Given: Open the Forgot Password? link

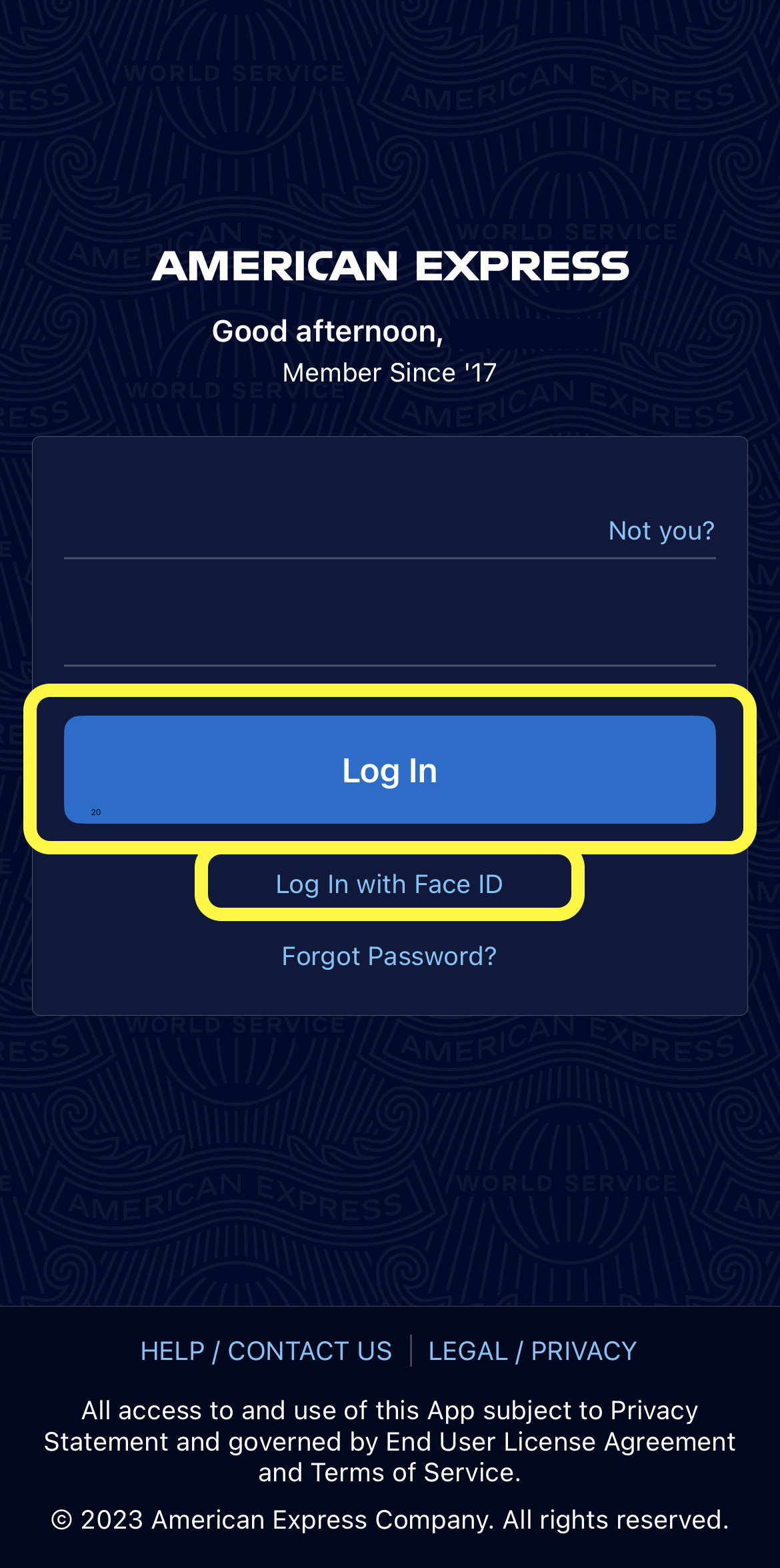Looking at the screenshot, I should [x=389, y=956].
